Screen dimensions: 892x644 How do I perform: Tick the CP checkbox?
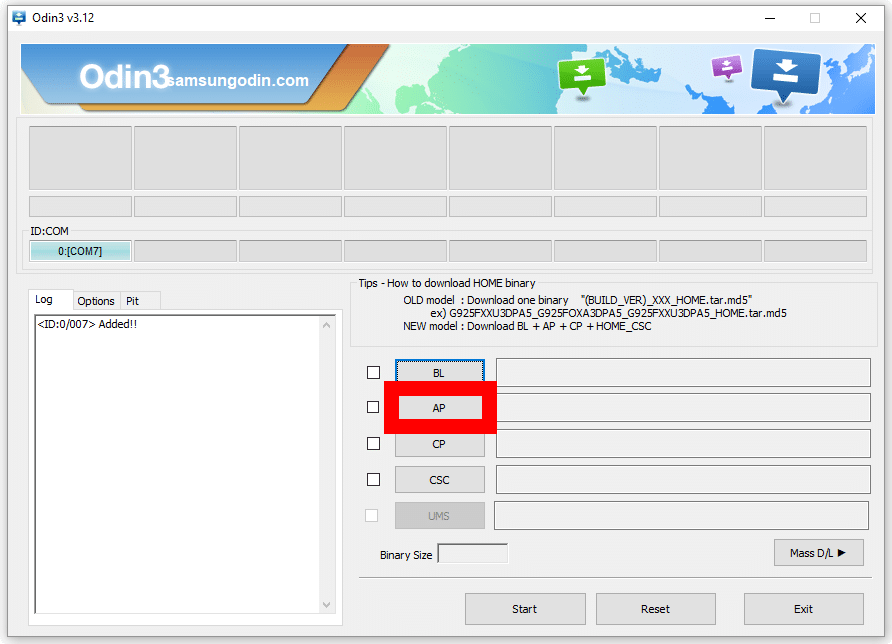coord(373,443)
